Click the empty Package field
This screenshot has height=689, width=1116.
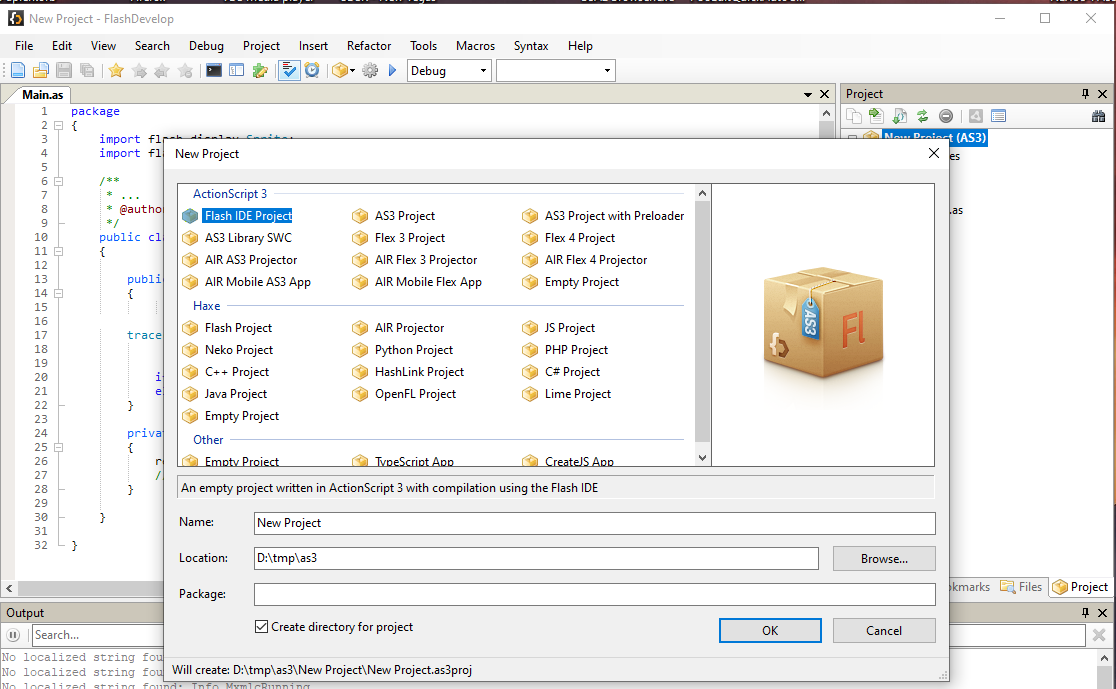pos(595,594)
